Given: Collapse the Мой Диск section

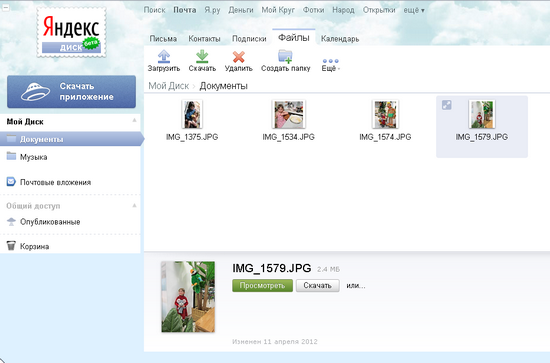Looking at the screenshot, I should (134, 120).
